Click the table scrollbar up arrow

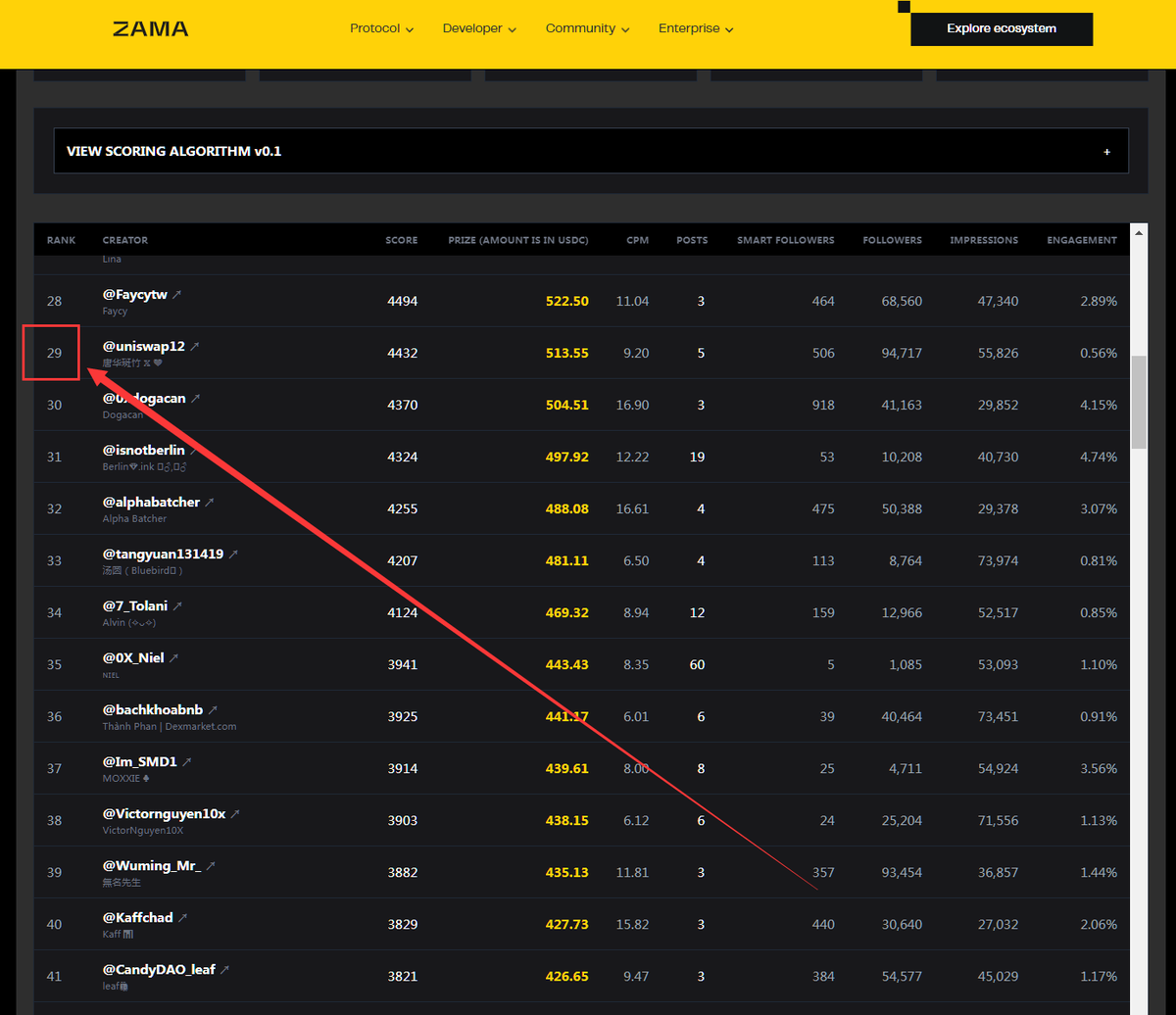[x=1139, y=232]
